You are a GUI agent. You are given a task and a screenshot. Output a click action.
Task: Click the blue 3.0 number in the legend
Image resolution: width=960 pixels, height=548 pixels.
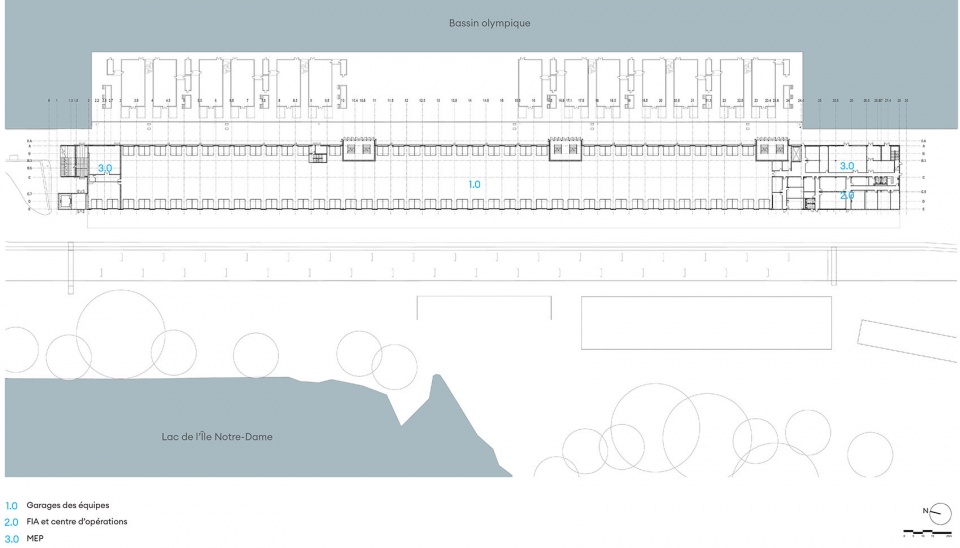[x=11, y=539]
